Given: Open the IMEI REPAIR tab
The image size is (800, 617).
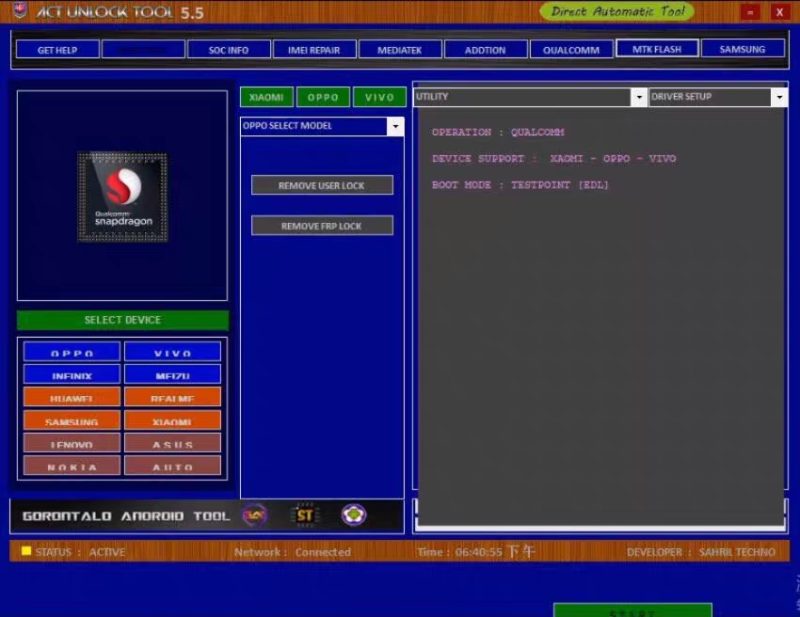Looking at the screenshot, I should click(x=314, y=50).
